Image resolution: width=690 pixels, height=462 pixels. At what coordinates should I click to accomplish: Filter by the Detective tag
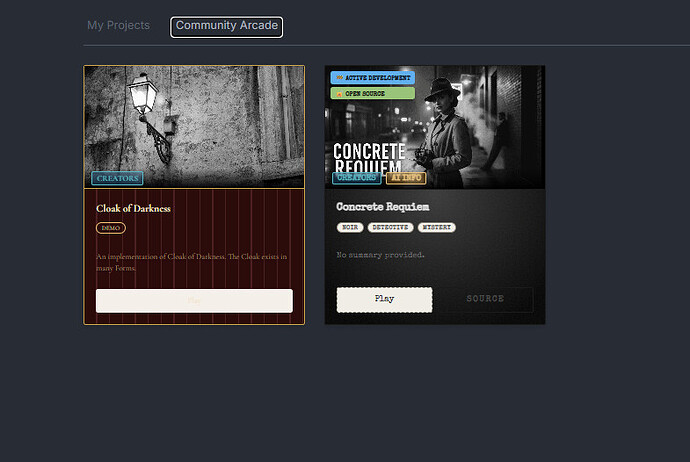coord(390,228)
